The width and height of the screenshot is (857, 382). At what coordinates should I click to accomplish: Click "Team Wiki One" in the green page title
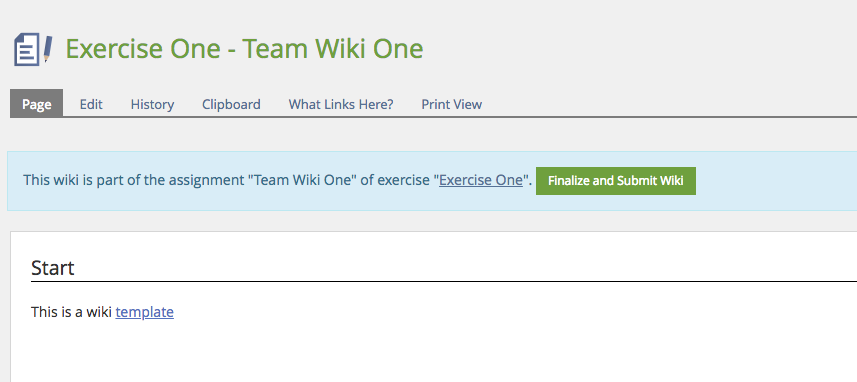click(x=333, y=49)
